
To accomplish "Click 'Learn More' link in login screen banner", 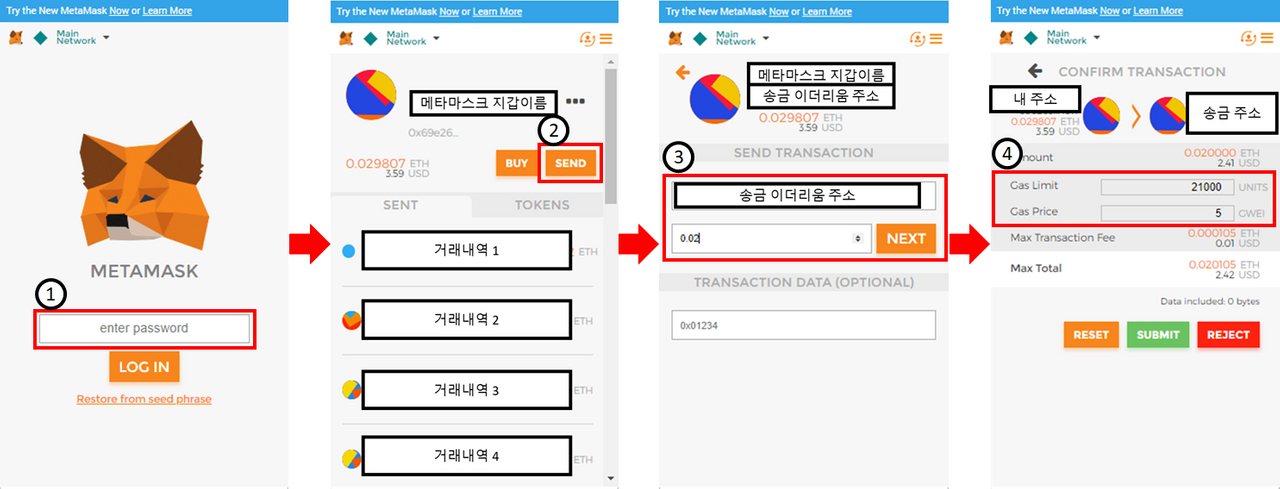I will tap(167, 11).
